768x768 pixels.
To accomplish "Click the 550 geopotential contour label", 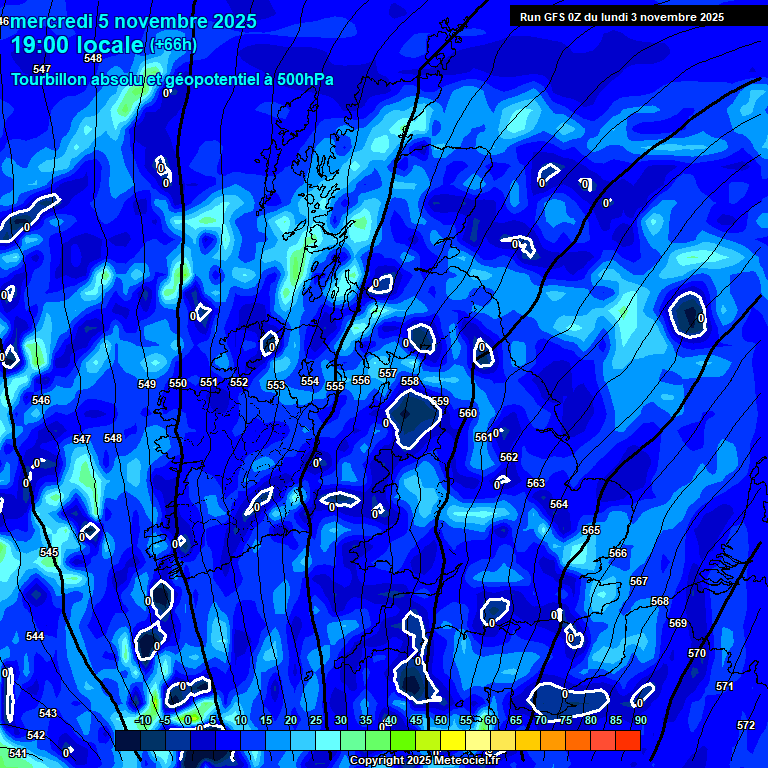I will click(178, 383).
